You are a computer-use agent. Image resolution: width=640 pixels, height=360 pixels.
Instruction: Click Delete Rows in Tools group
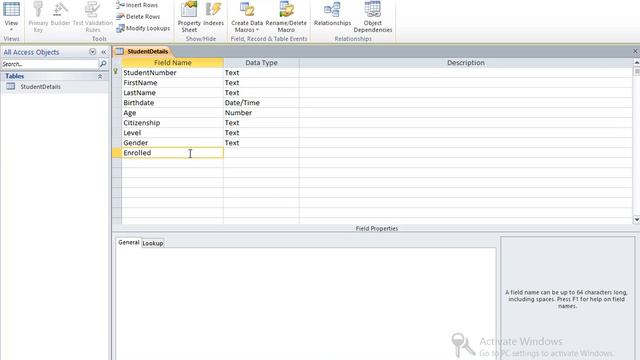coord(138,16)
